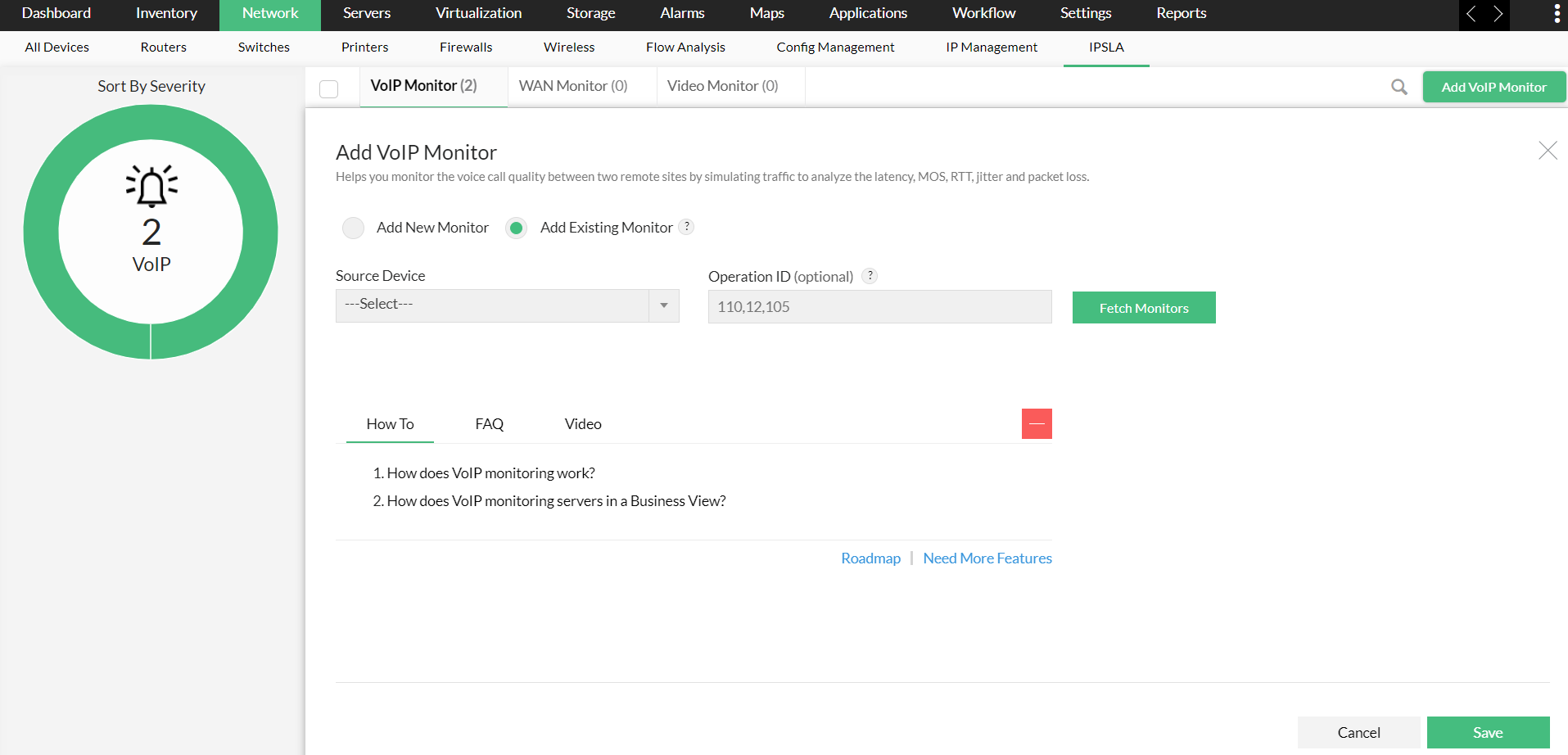
Task: Open the Reports menu
Action: pyautogui.click(x=1182, y=13)
